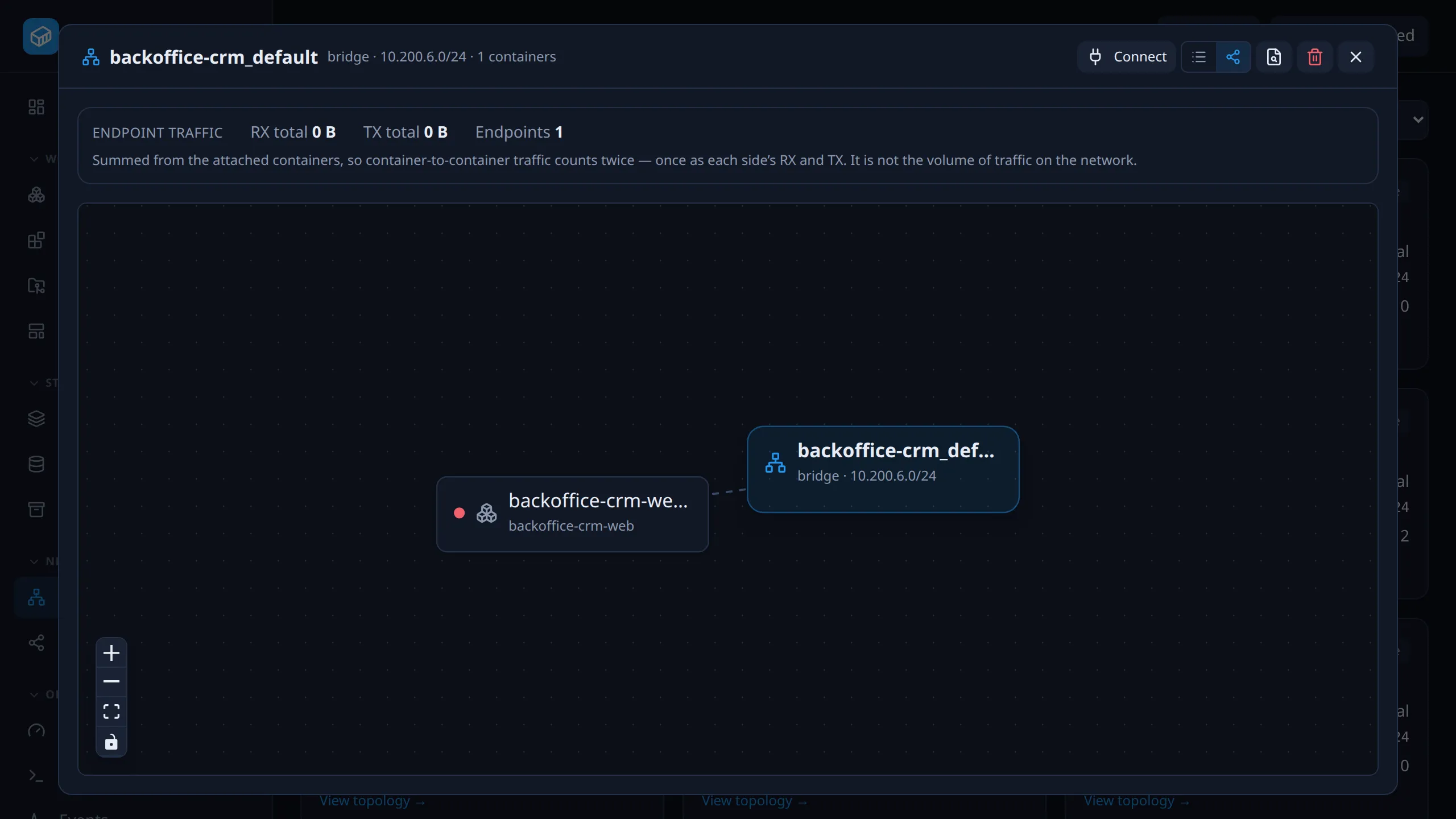Open gauge metrics icon in sidebar

click(36, 730)
